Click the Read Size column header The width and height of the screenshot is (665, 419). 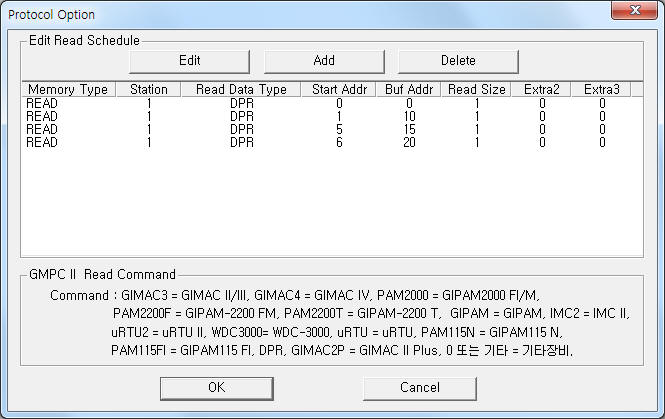point(476,89)
